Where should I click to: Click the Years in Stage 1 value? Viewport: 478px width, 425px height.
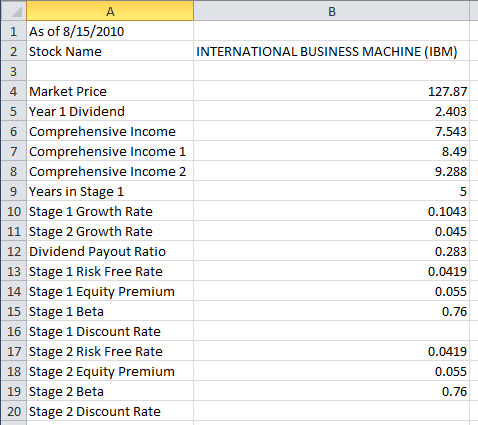point(331,191)
